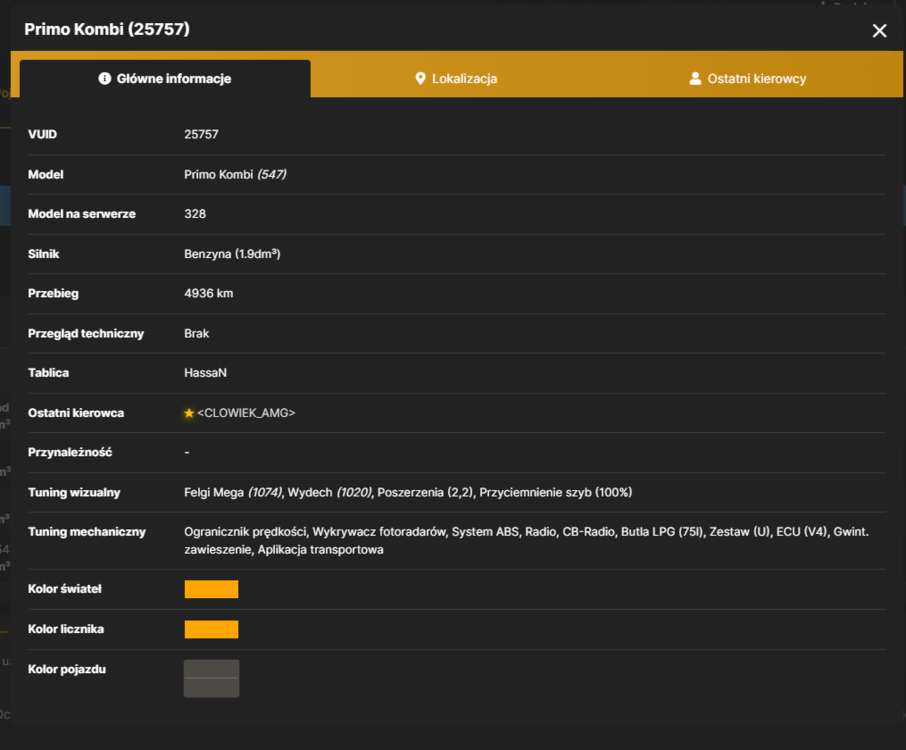Viewport: 906px width, 750px height.
Task: Click the gray Kolor pojazdu swatch
Action: click(x=211, y=678)
